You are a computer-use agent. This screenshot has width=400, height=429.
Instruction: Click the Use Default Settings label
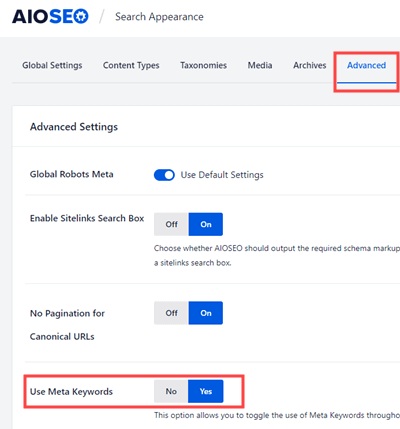[x=222, y=175]
